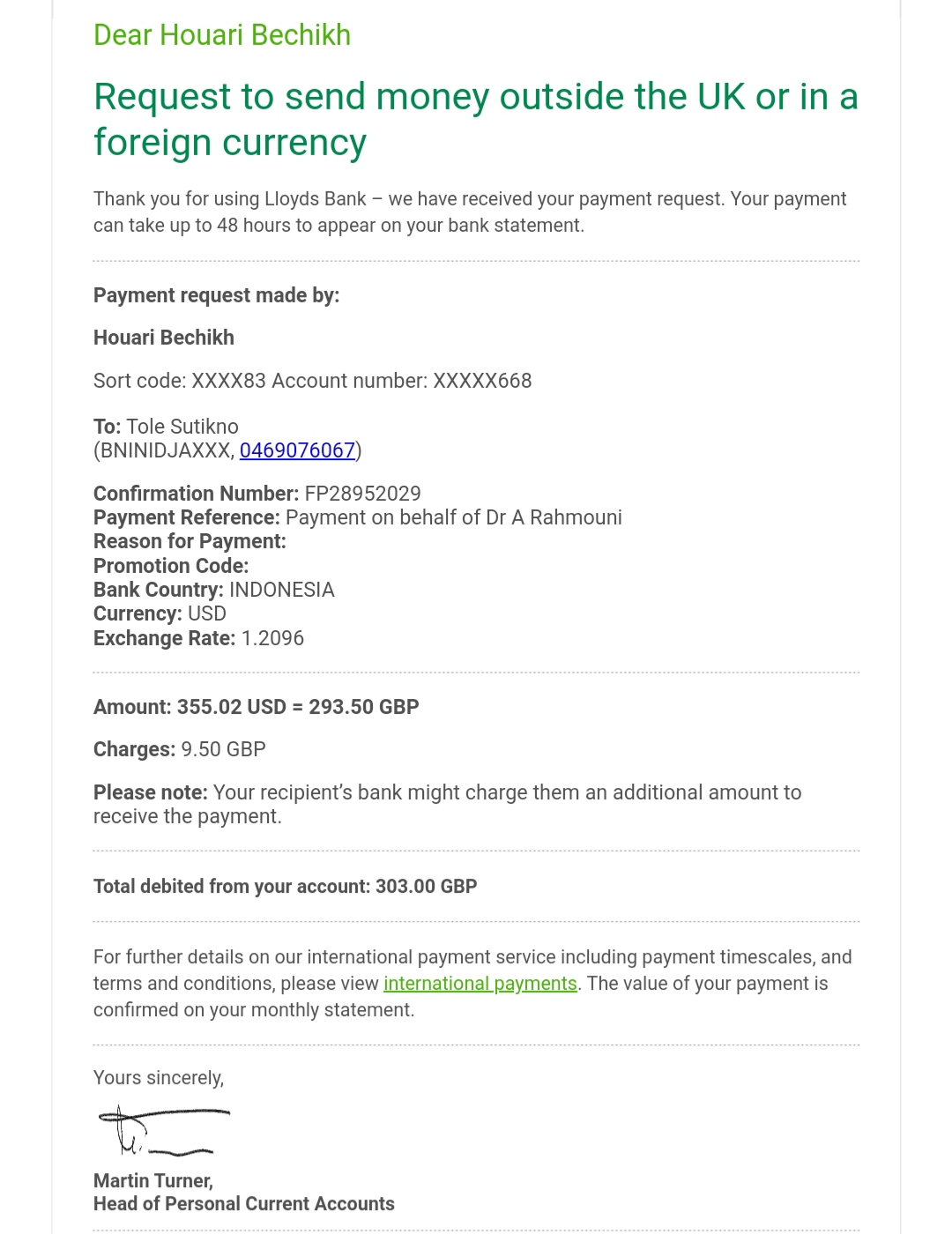This screenshot has width=952, height=1234.
Task: Click the Payment Reference text line
Action: [358, 517]
